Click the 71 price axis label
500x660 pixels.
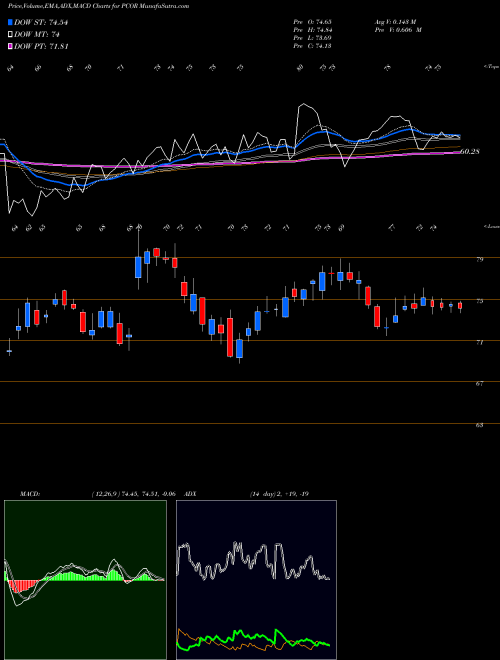(479, 343)
